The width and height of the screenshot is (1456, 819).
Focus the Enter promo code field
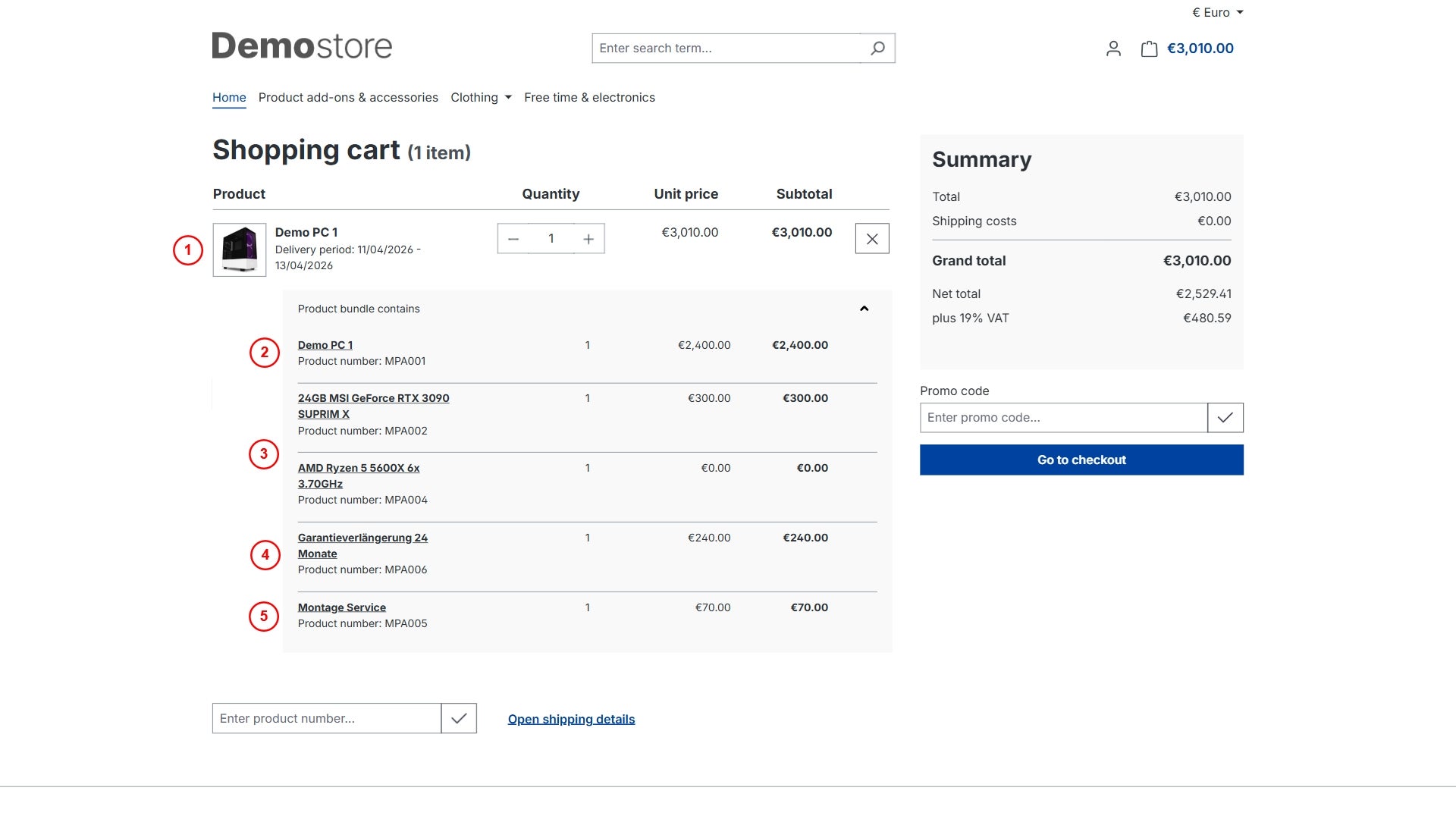pos(1063,418)
